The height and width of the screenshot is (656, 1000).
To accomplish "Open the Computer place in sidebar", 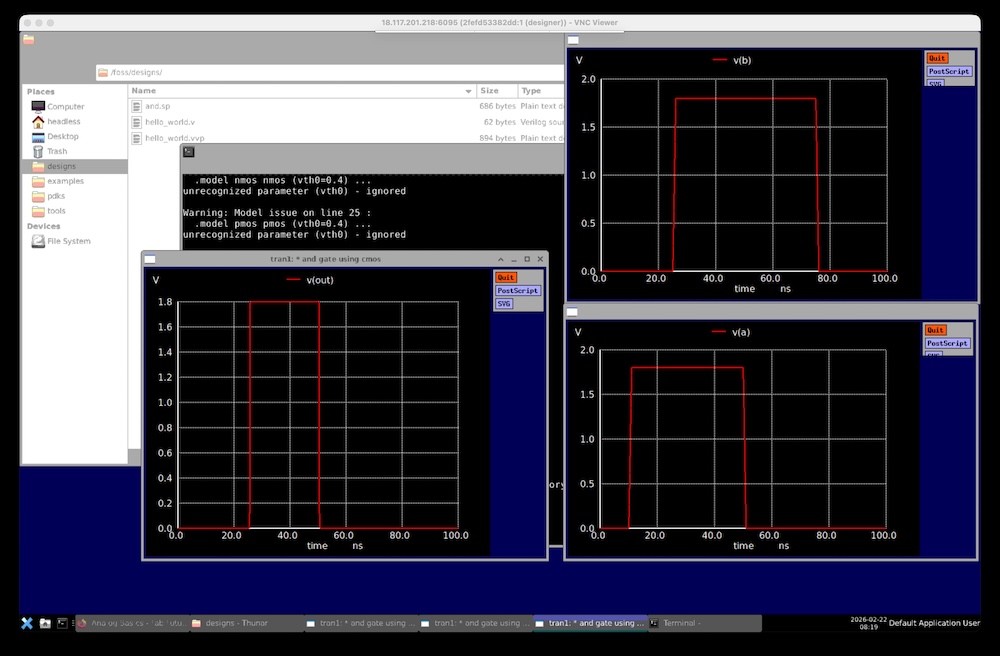I will pos(65,106).
